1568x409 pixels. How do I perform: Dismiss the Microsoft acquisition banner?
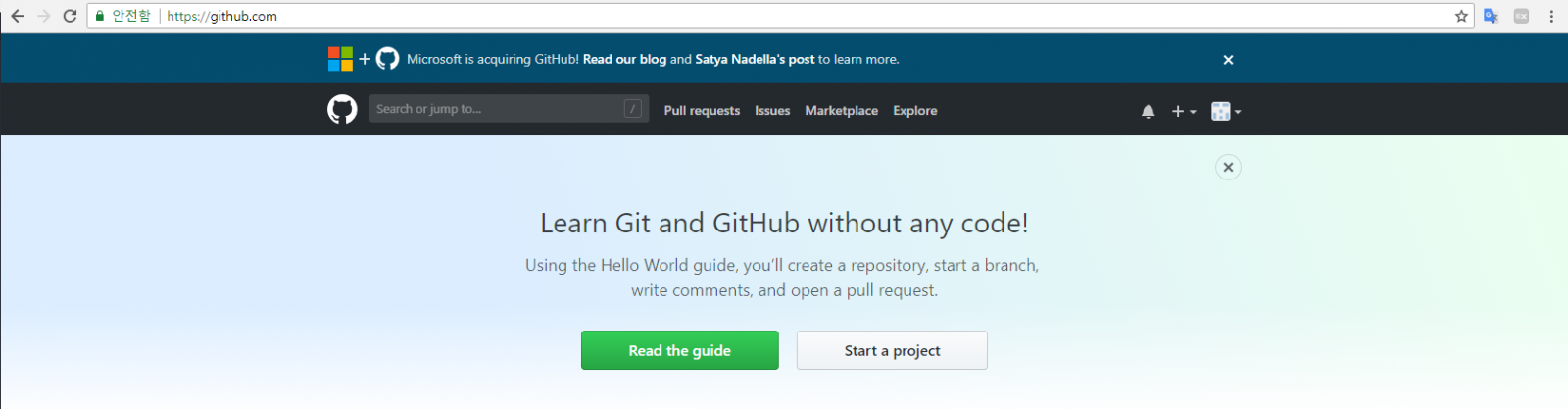point(1228,60)
